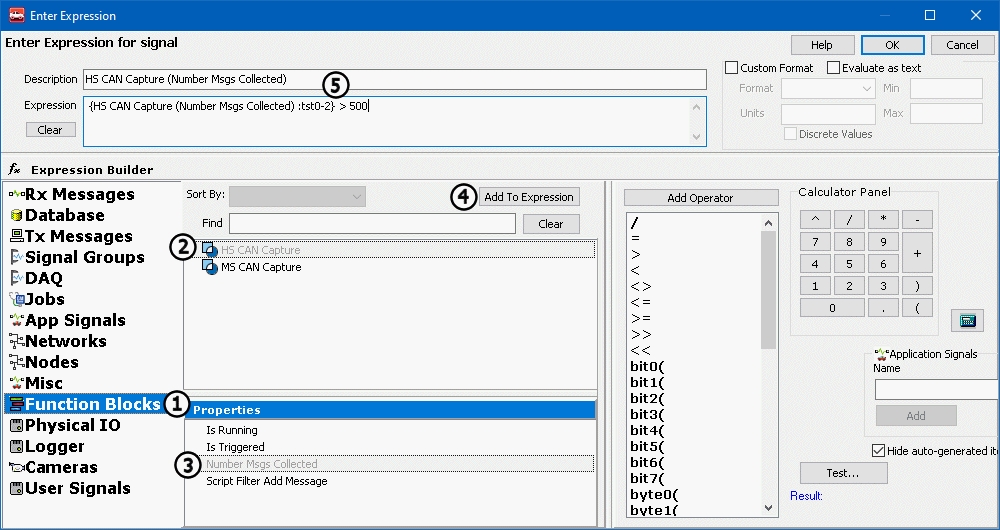The height and width of the screenshot is (530, 1000).
Task: Click the Cameras category icon
Action: (x=15, y=467)
